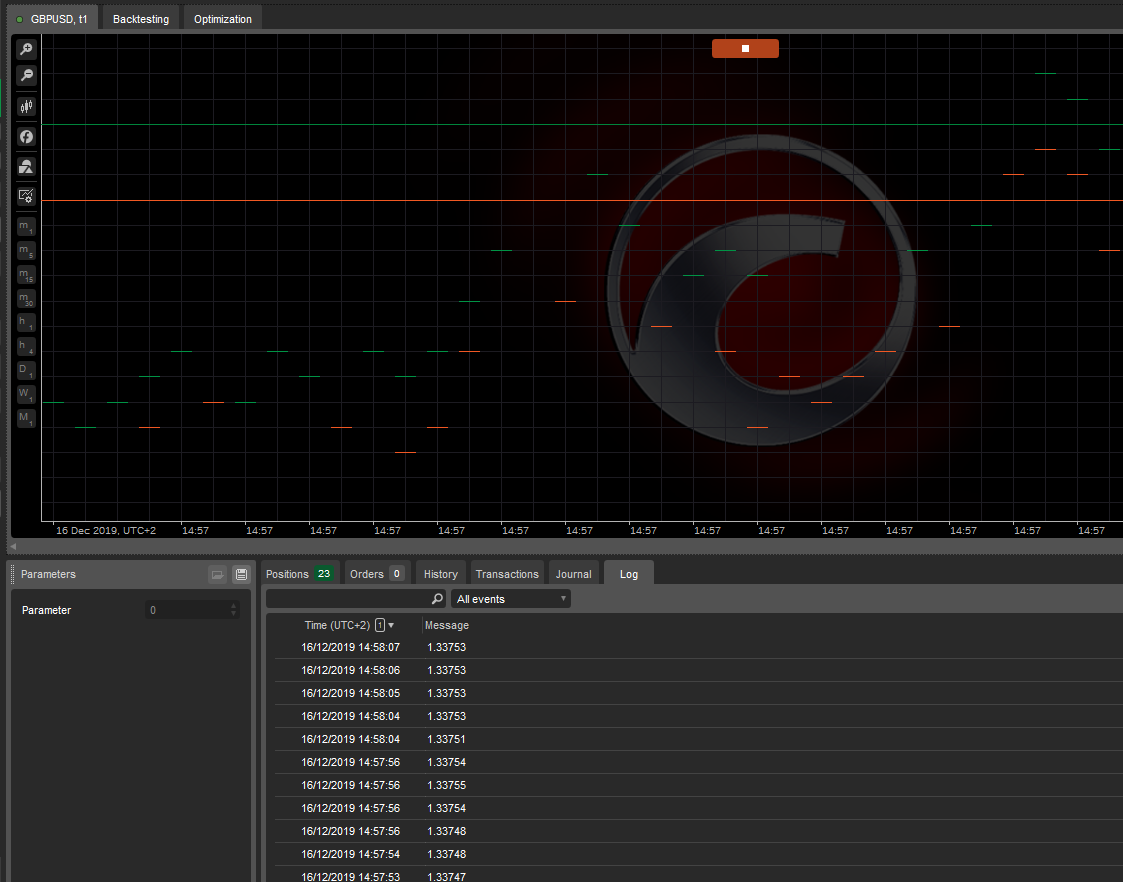This screenshot has height=882, width=1123.
Task: Select the m5 timeframe
Action: pyautogui.click(x=26, y=251)
